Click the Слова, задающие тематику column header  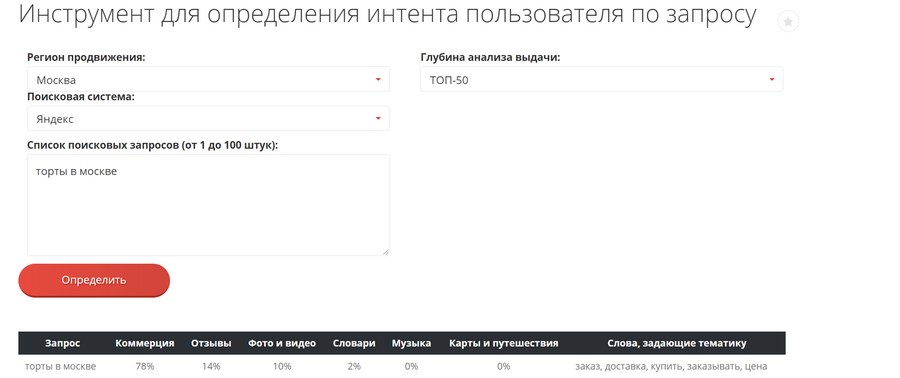point(677,343)
